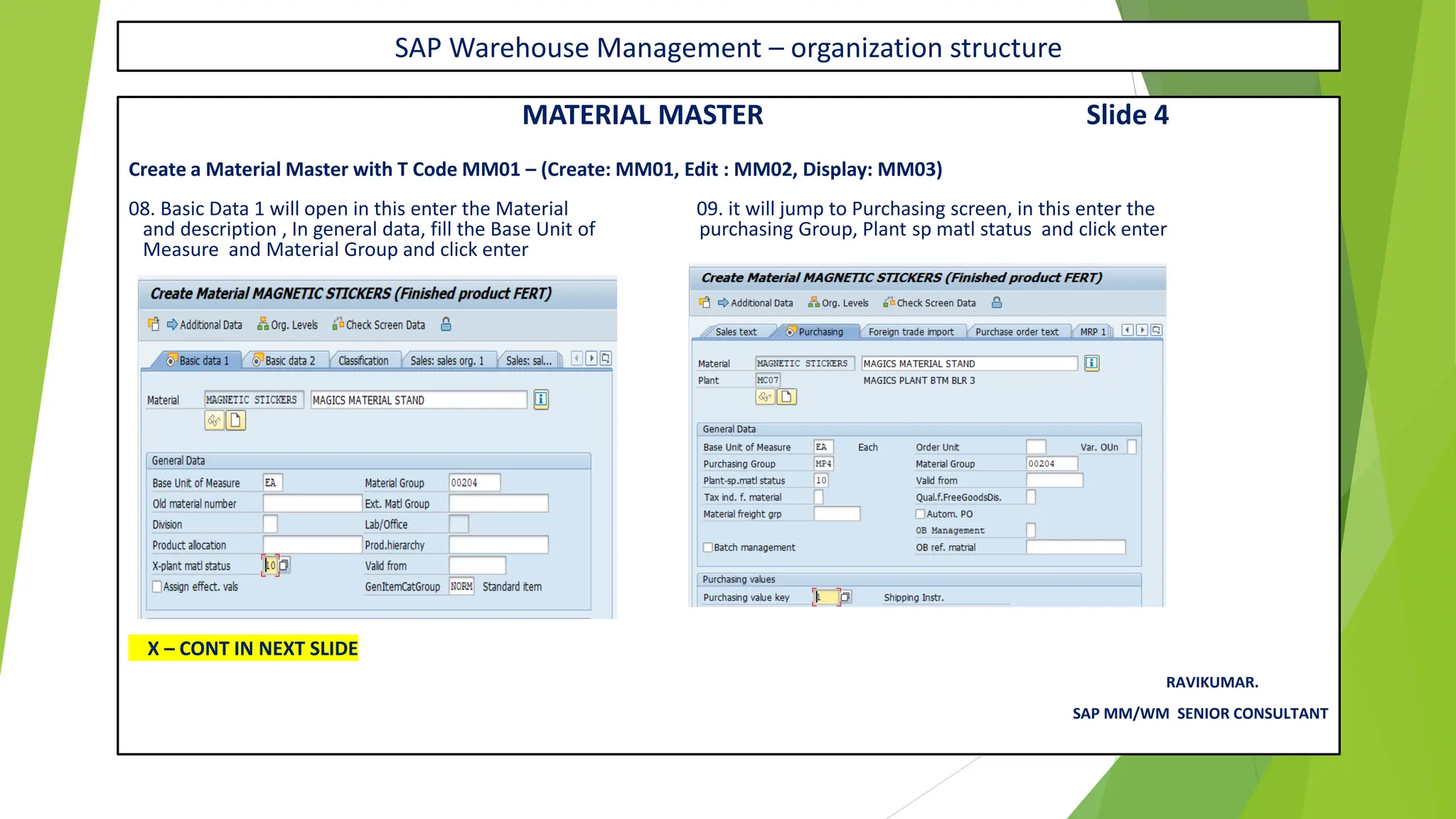Viewport: 1456px width, 819px height.
Task: Open the Sales text tab
Action: [x=736, y=332]
